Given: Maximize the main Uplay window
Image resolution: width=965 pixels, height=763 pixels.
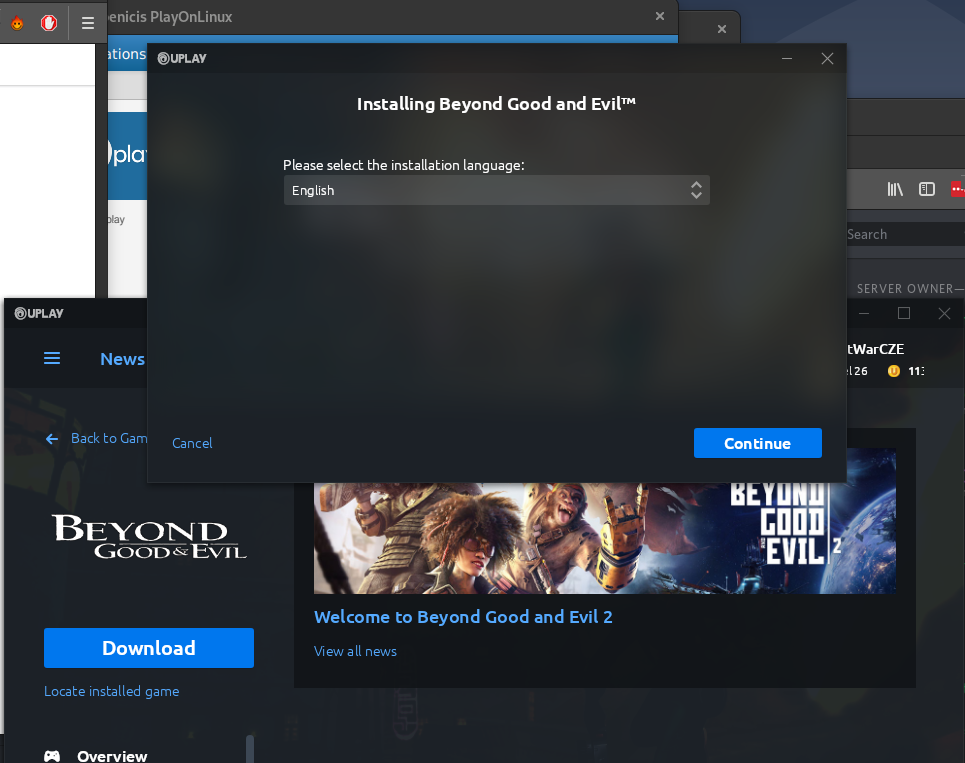Looking at the screenshot, I should click(904, 313).
